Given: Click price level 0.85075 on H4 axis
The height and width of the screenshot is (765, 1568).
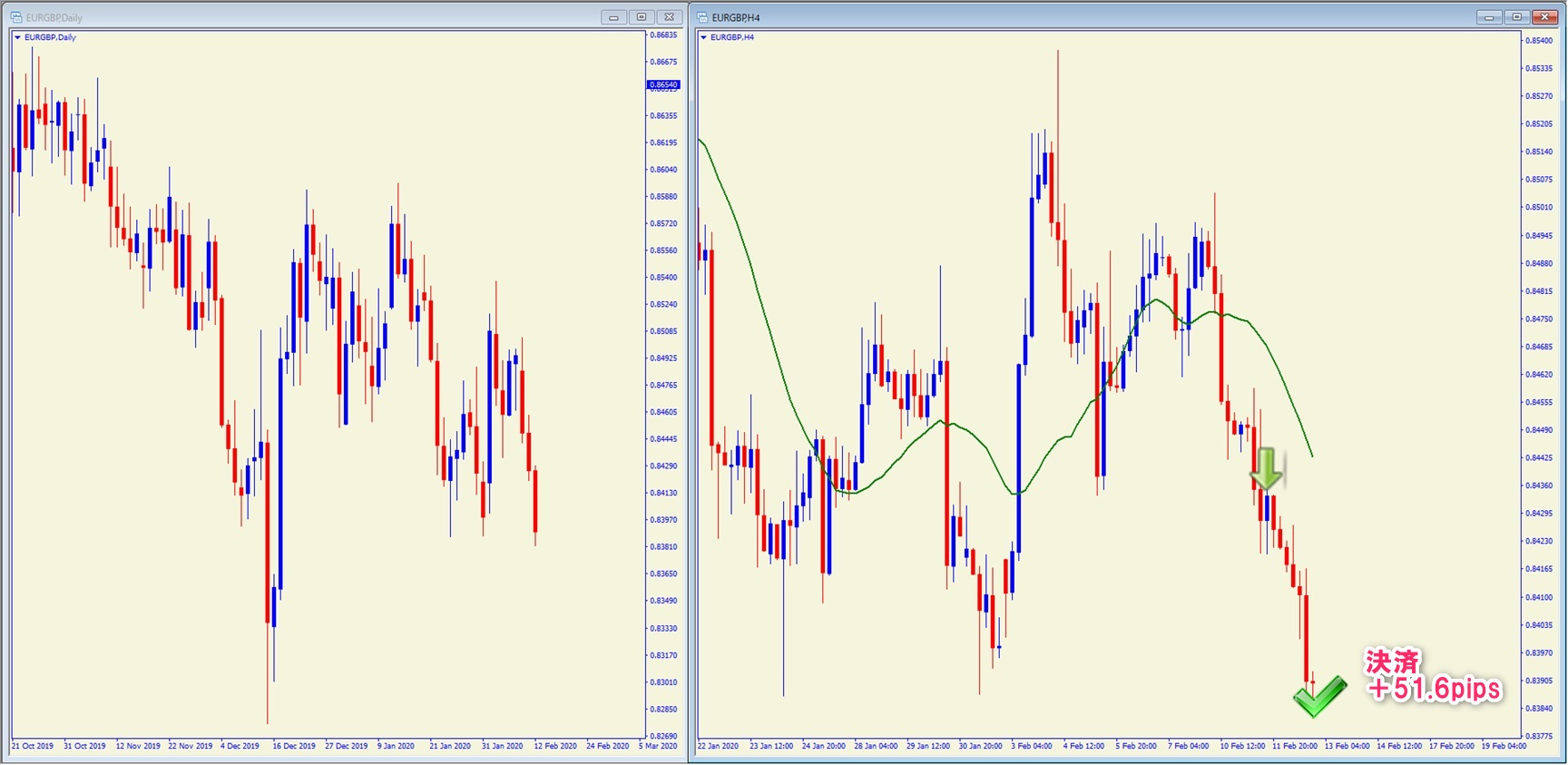Looking at the screenshot, I should click(x=1539, y=179).
